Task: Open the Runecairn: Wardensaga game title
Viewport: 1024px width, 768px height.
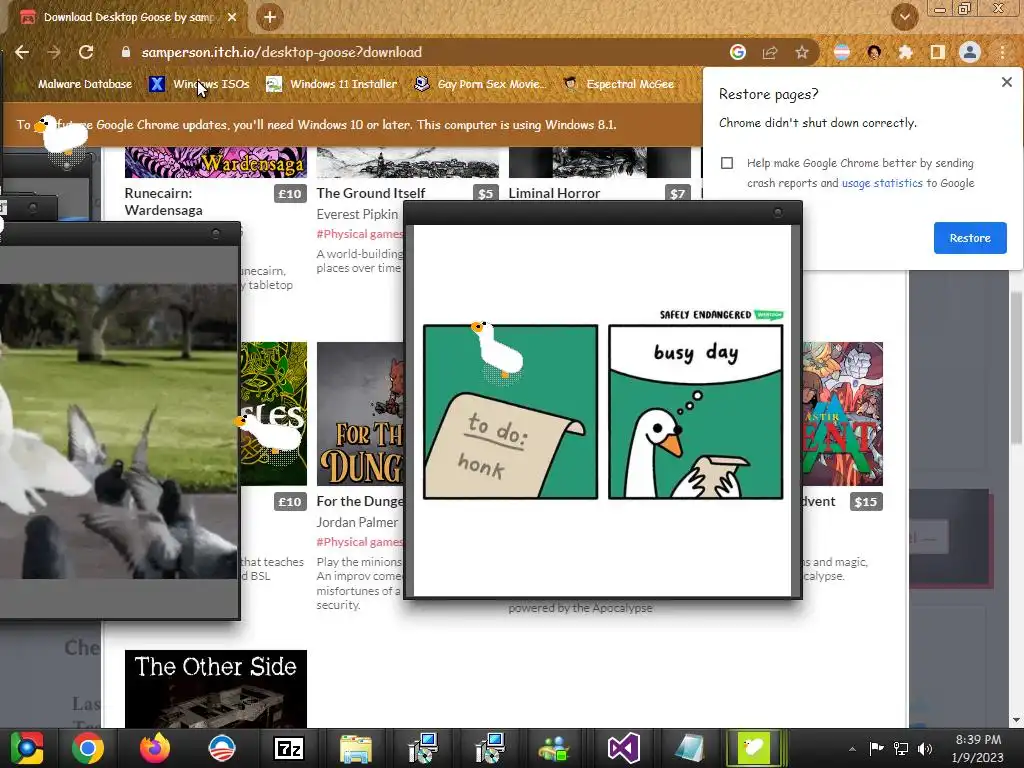Action: [163, 202]
